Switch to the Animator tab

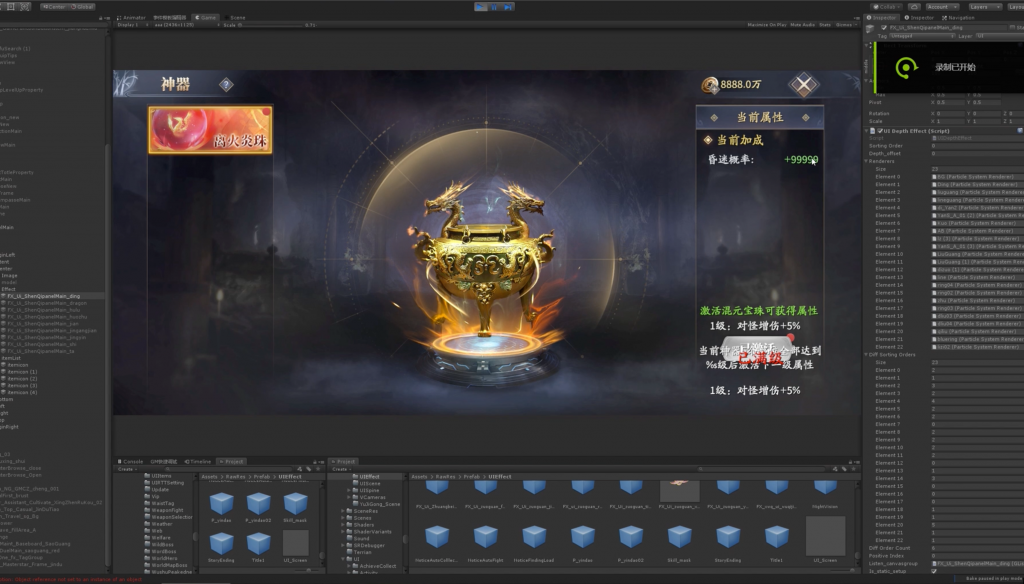click(x=133, y=18)
